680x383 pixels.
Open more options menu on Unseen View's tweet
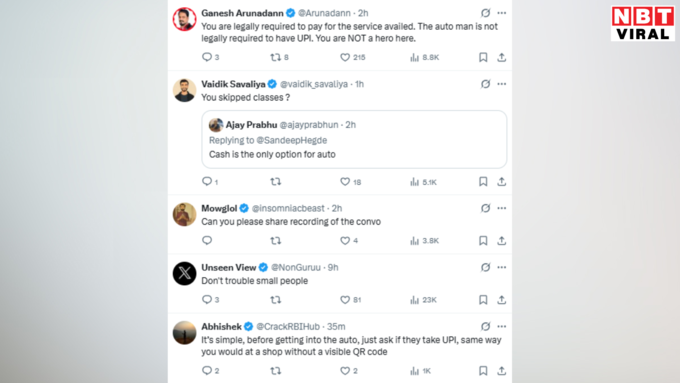click(x=502, y=267)
